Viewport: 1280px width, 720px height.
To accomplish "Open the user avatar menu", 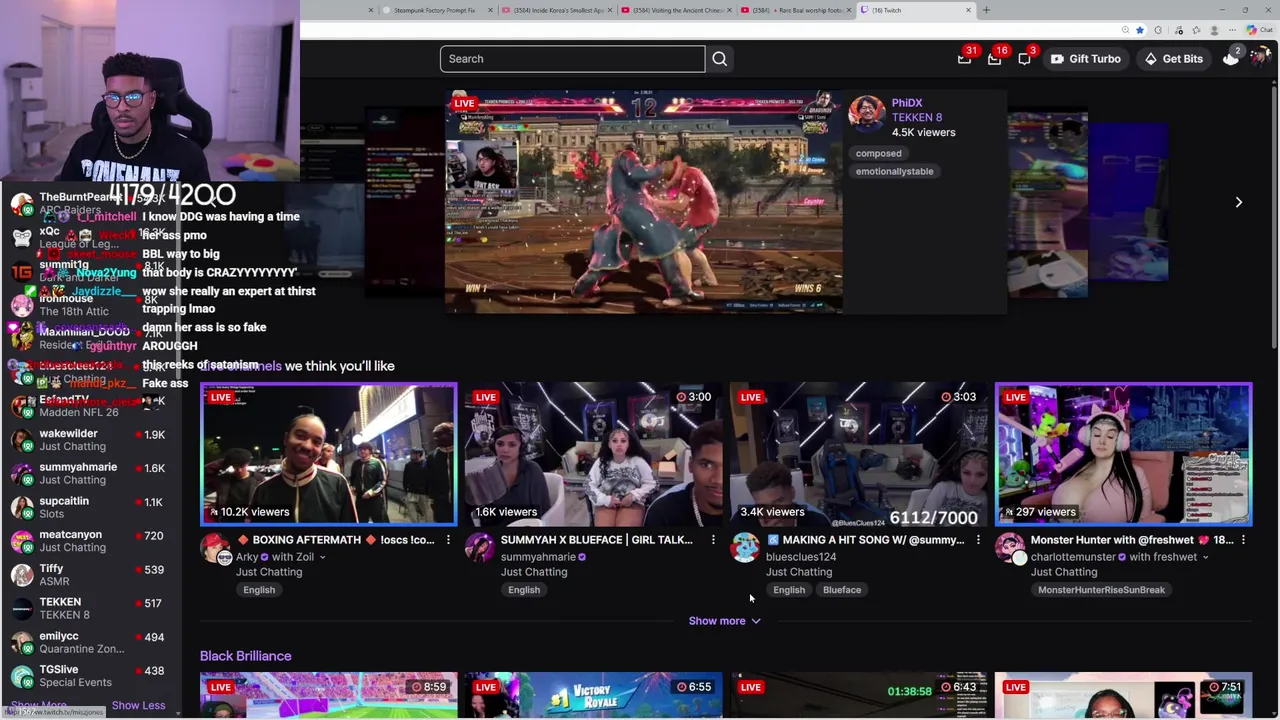I will tap(1262, 59).
